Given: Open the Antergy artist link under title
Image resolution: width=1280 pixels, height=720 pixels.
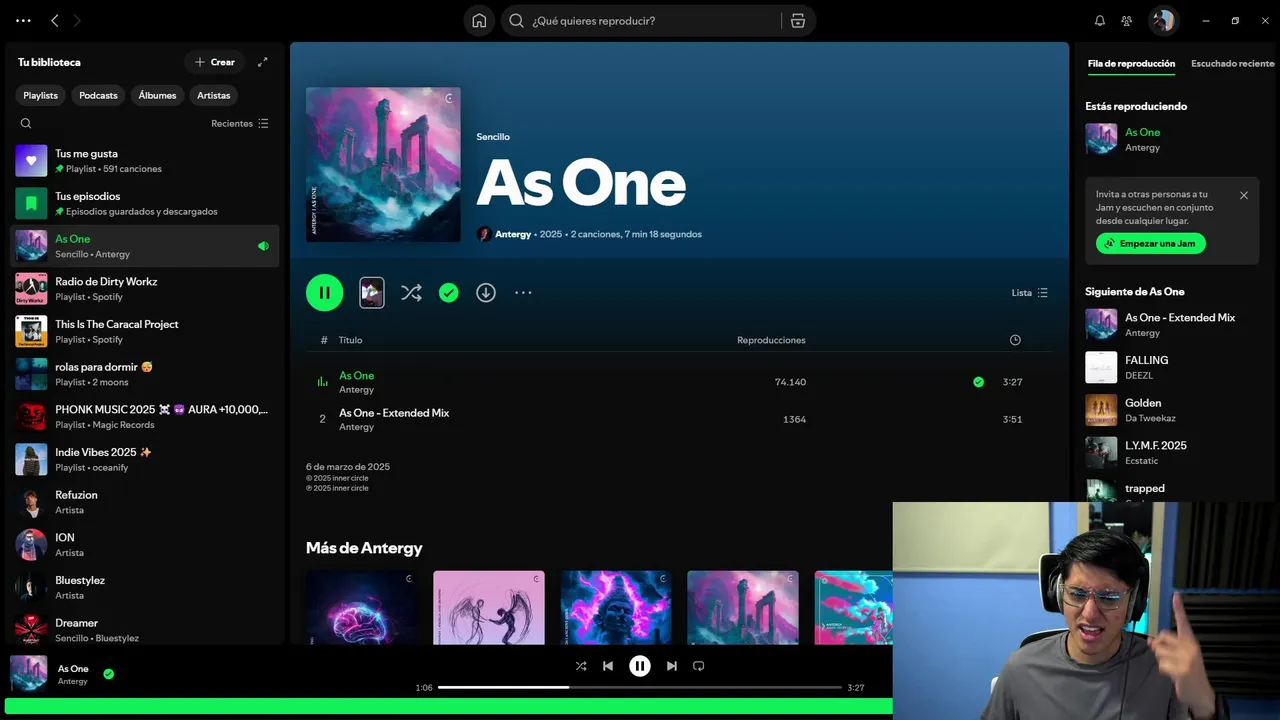Looking at the screenshot, I should (x=513, y=234).
